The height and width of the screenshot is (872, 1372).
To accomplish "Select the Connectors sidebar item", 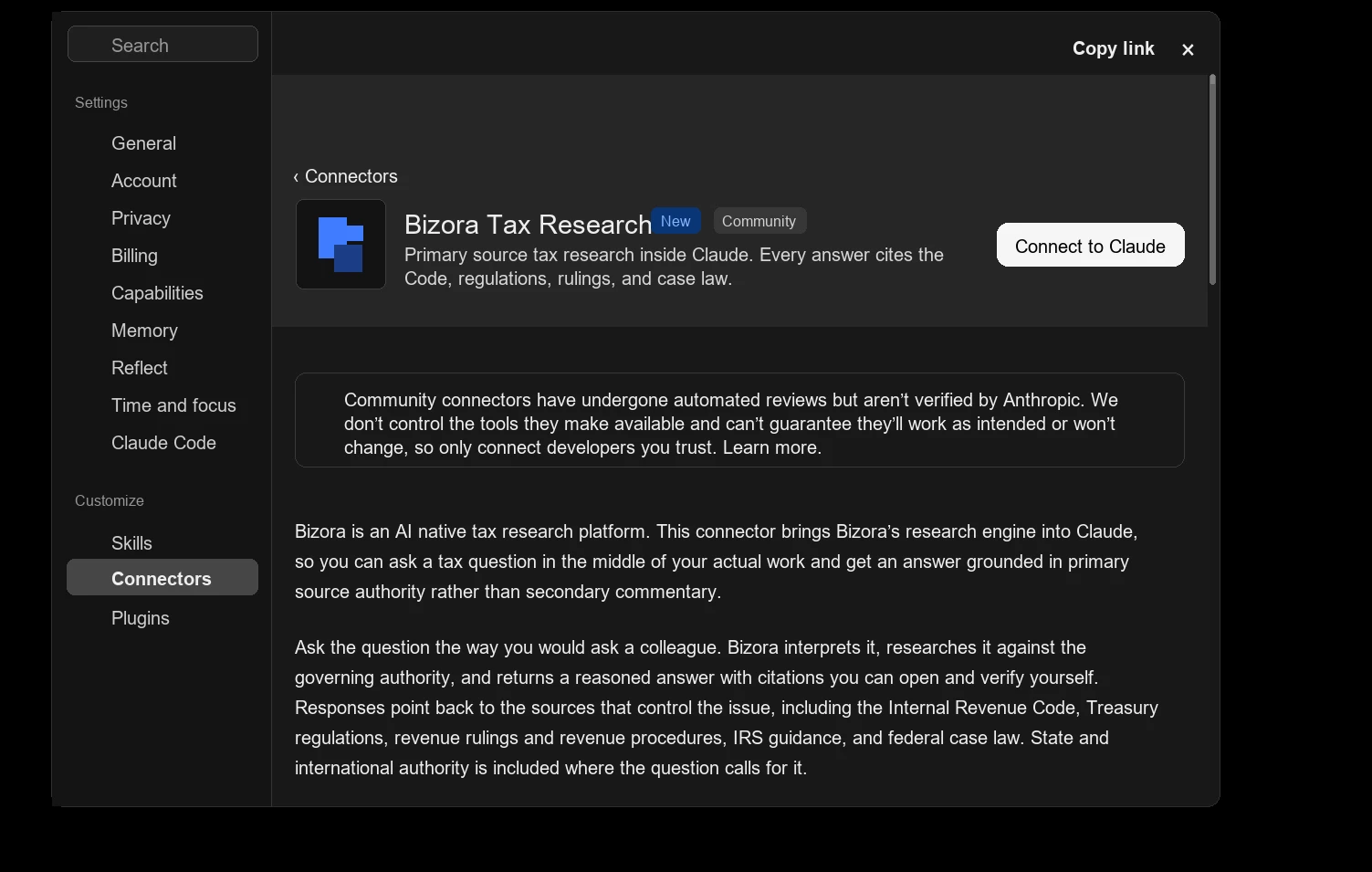I will tap(162, 578).
